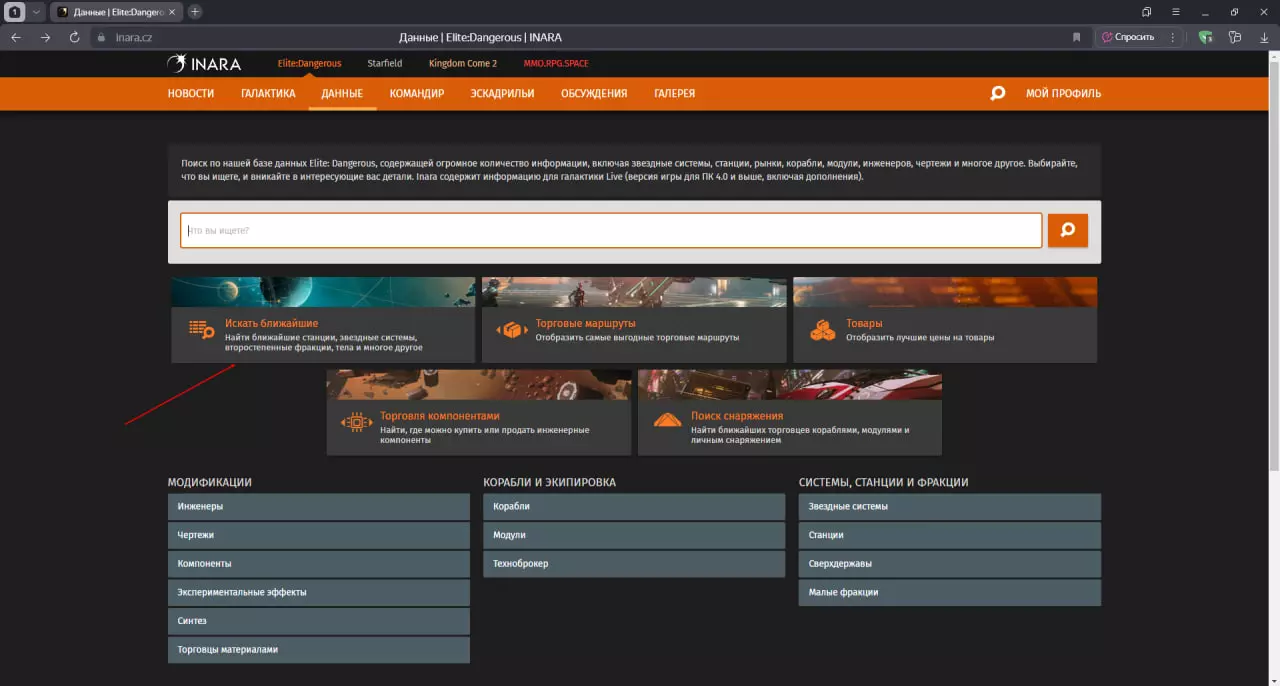Open the 'ГАЛЕРЕЯ' menu
Image resolution: width=1280 pixels, height=686 pixels.
point(675,93)
